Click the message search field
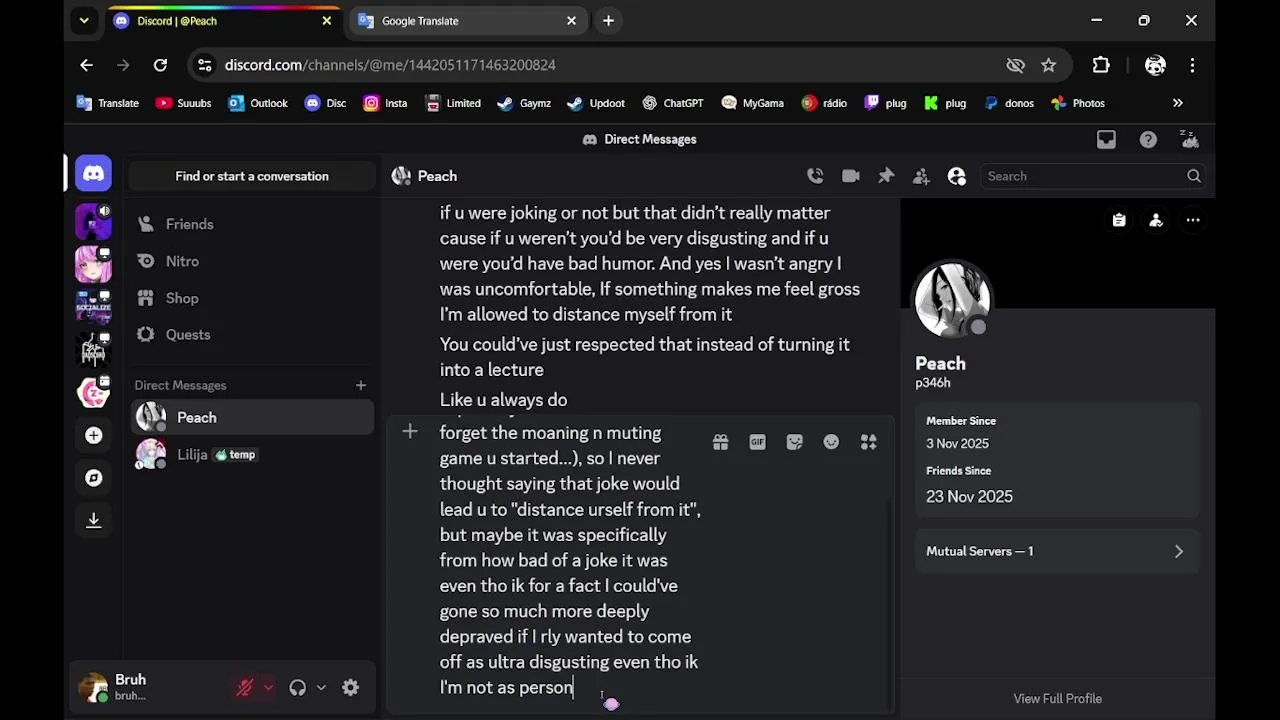The image size is (1280, 720). pos(1085,176)
